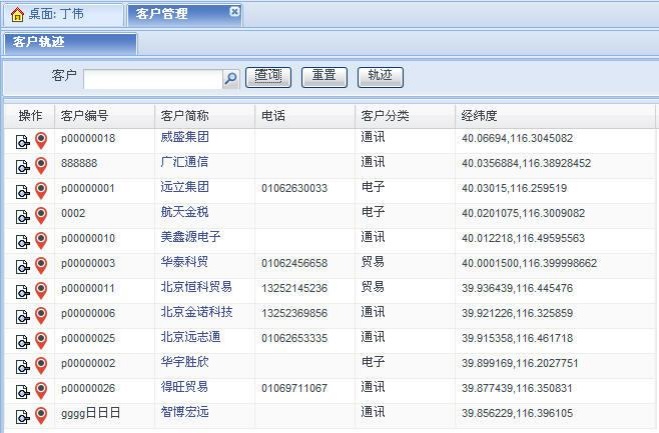Click the map pin icon for 远立集团 row

coord(41,191)
